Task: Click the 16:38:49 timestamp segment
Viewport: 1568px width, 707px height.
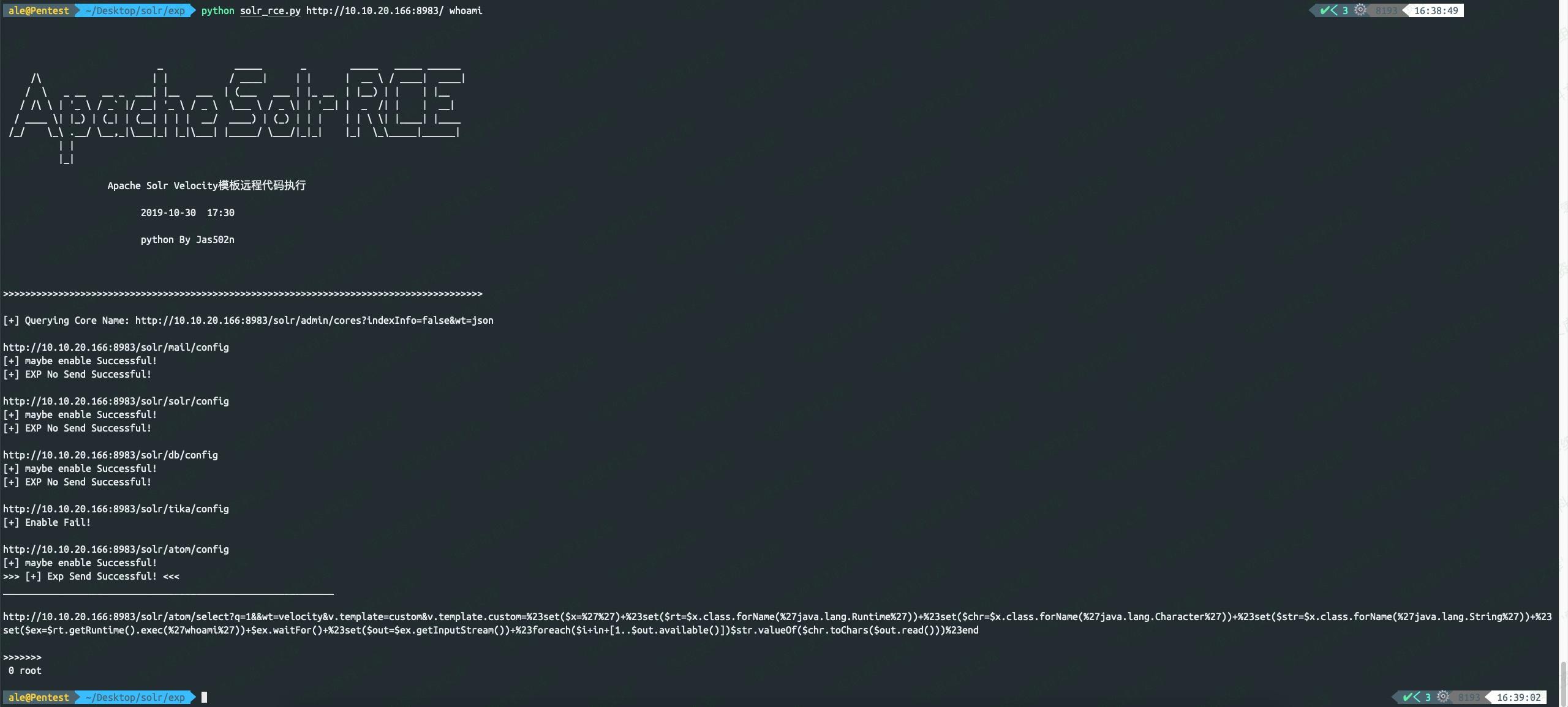Action: [x=1436, y=10]
